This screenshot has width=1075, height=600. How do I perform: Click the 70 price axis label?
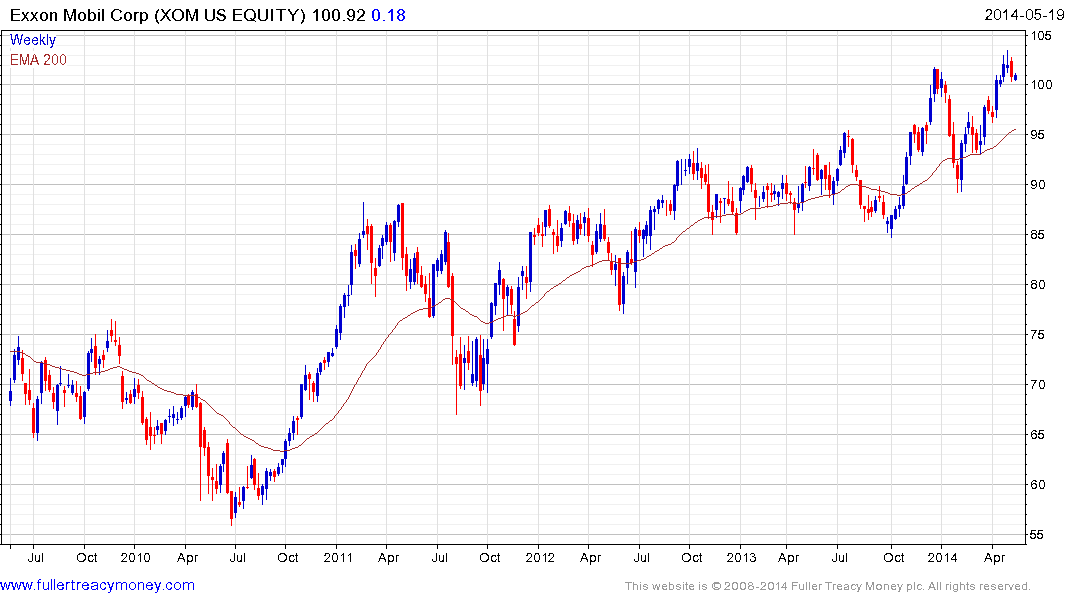1038,385
